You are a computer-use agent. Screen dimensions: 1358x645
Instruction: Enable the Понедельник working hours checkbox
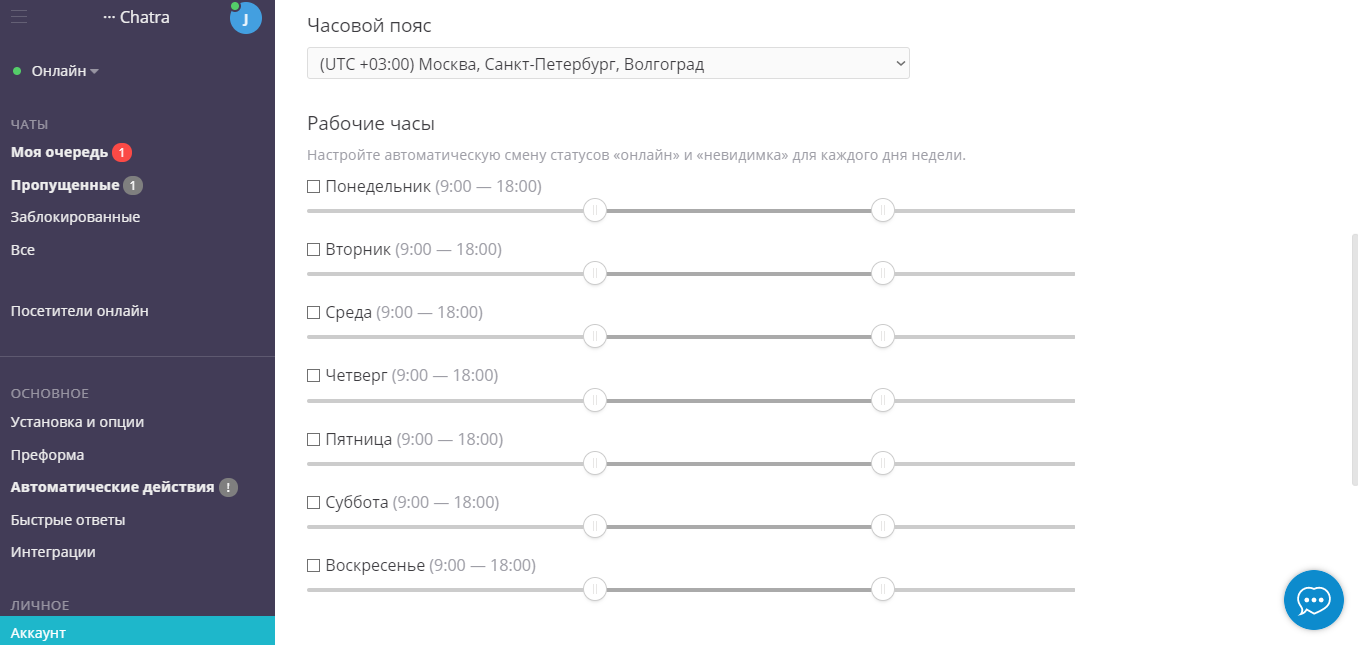(313, 187)
